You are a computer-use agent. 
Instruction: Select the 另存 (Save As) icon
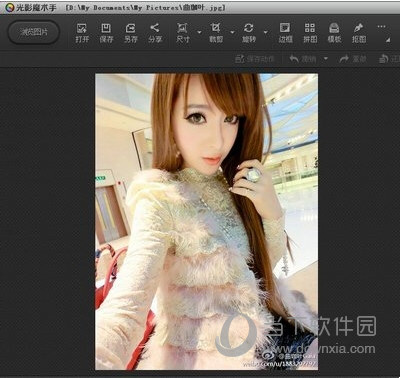click(x=131, y=33)
